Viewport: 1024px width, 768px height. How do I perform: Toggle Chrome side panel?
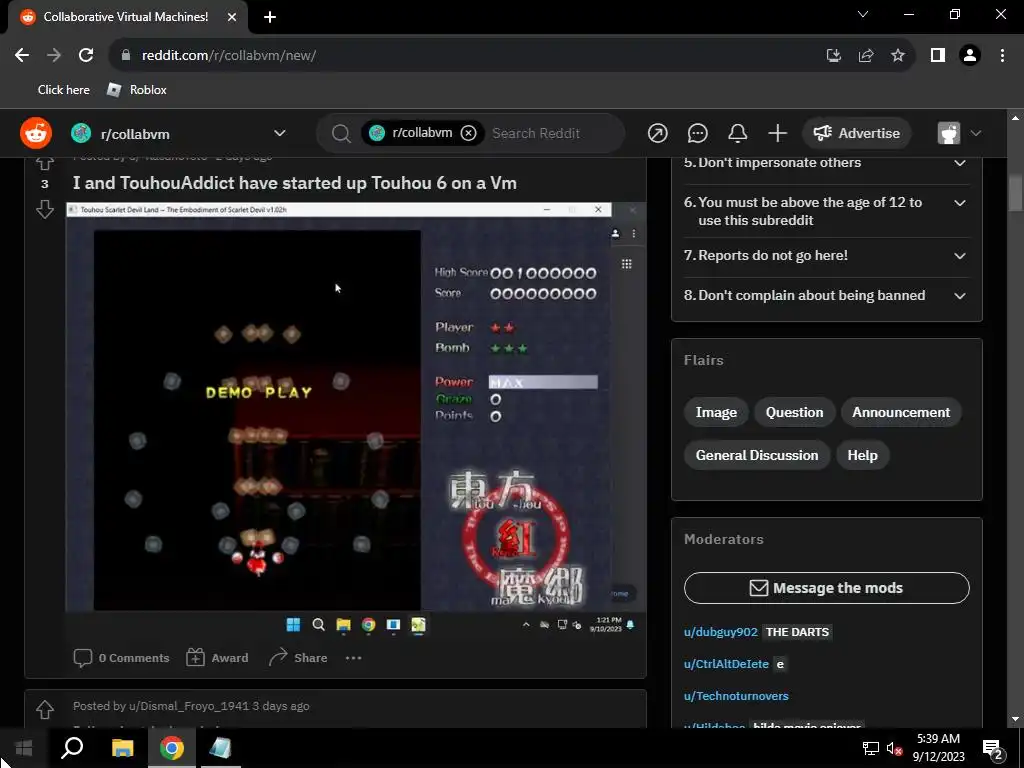click(x=938, y=55)
